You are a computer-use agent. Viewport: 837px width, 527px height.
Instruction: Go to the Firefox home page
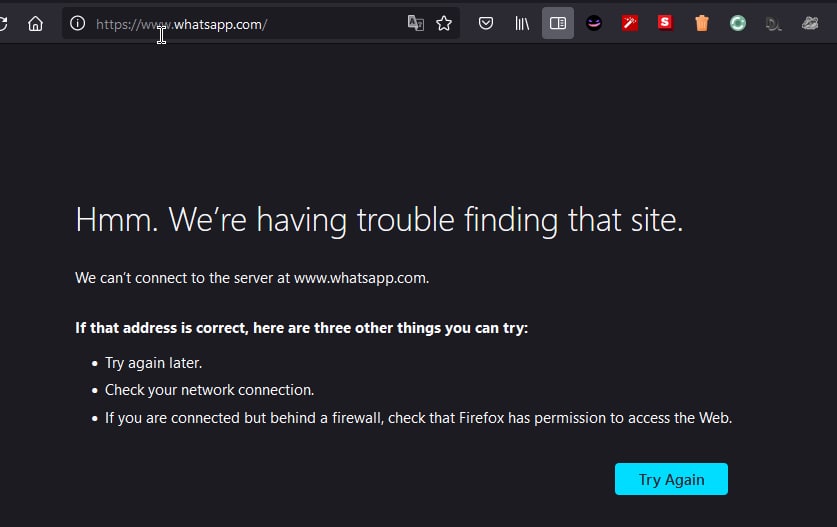click(x=35, y=23)
